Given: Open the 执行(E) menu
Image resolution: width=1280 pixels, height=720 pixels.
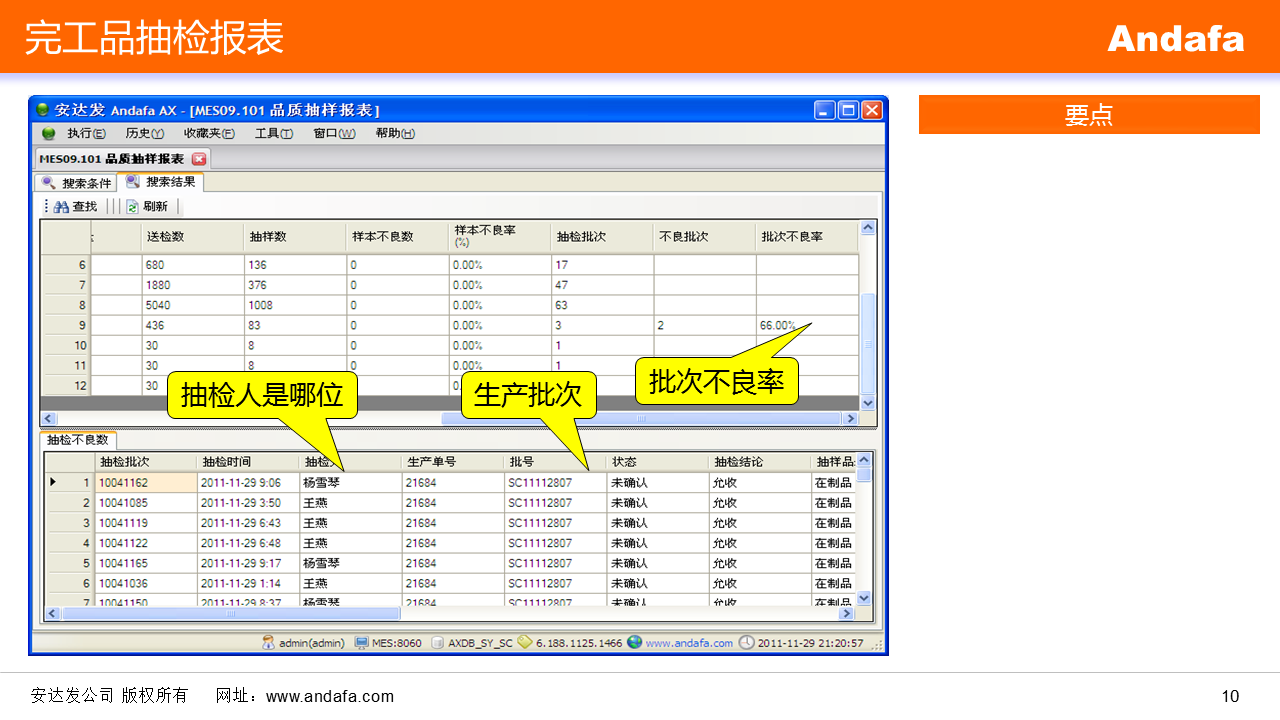Looking at the screenshot, I should click(86, 134).
